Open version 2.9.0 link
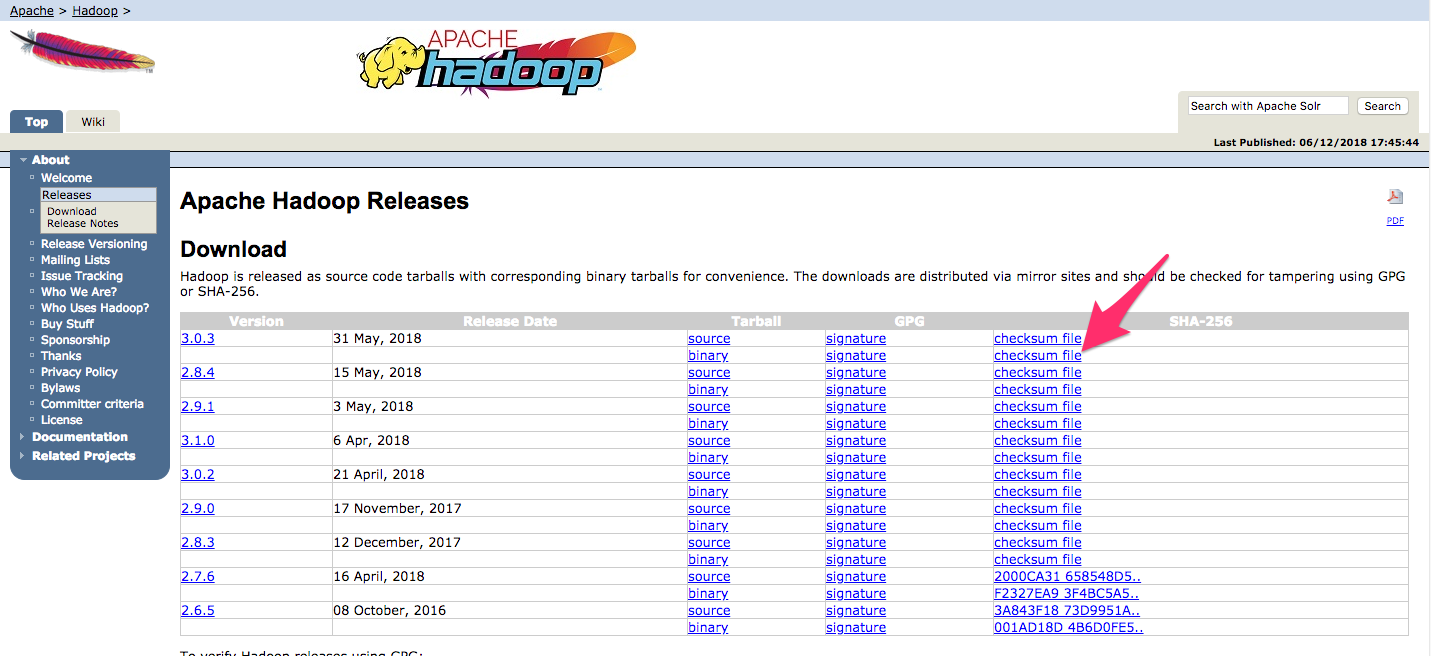 (198, 509)
